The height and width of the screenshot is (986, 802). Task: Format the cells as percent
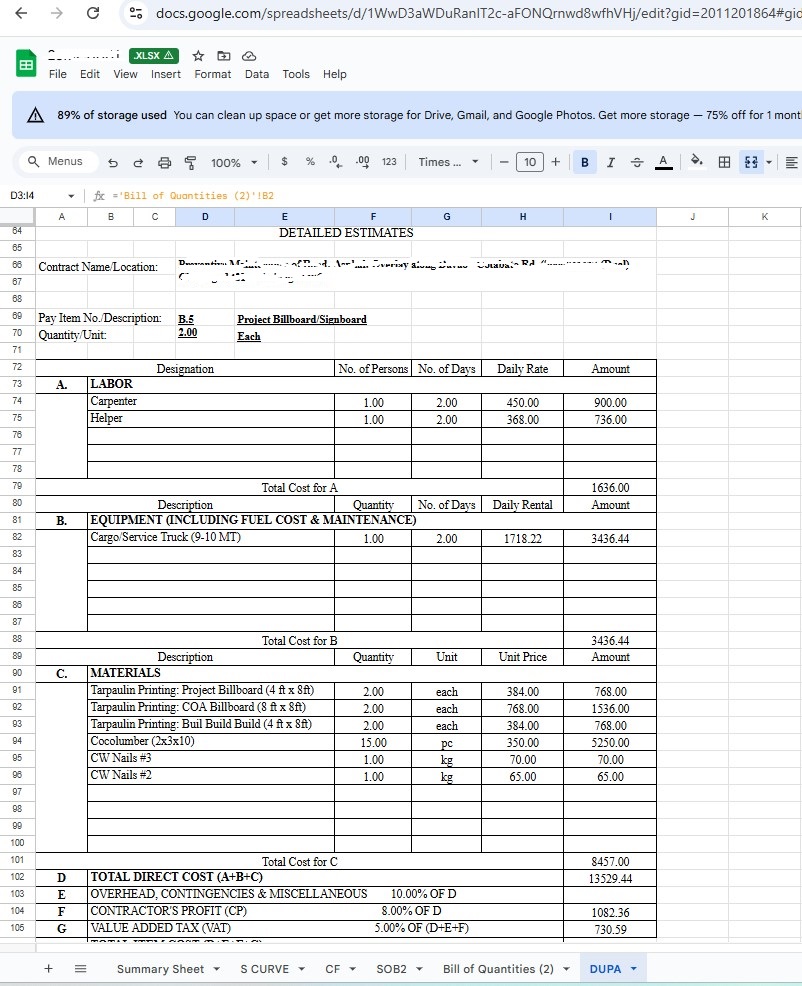tap(310, 162)
